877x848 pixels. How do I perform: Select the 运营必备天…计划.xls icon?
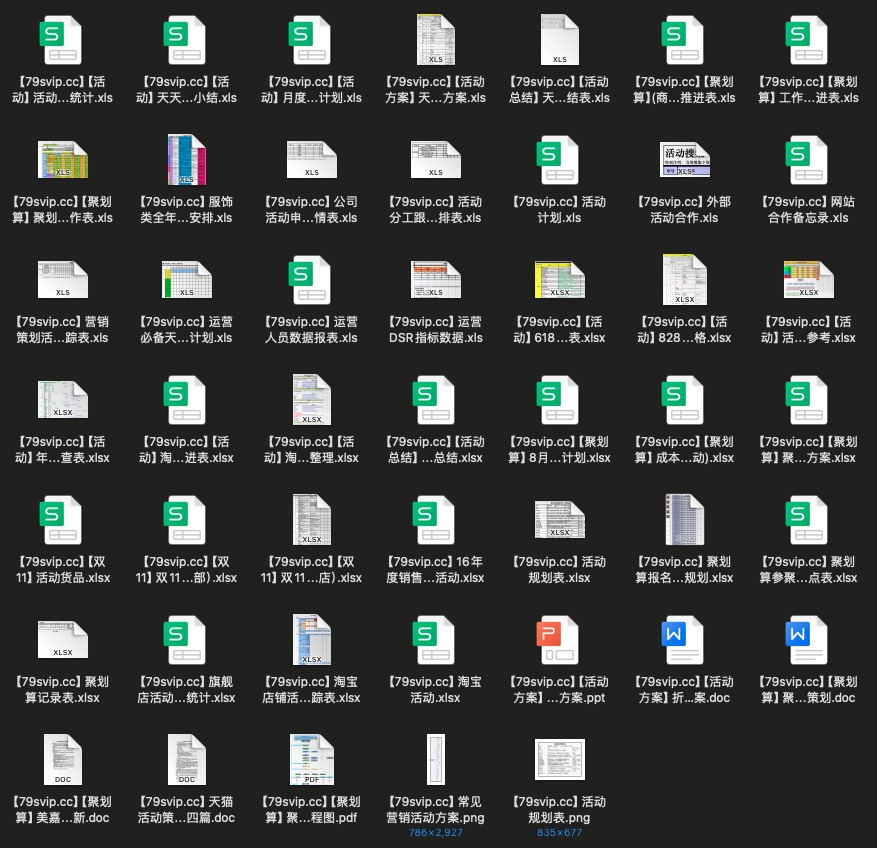coord(186,280)
